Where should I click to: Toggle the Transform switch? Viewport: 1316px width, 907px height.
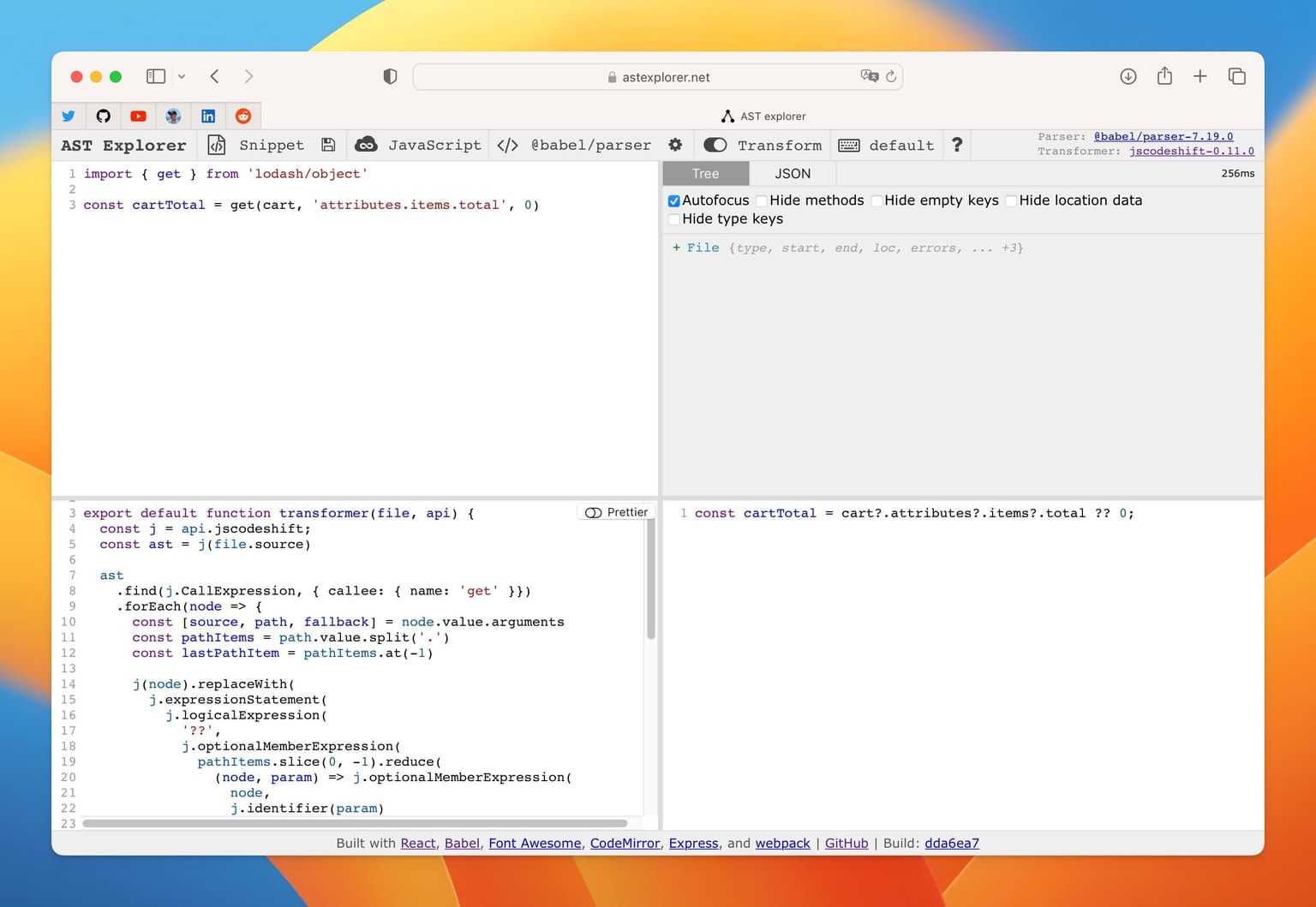pos(715,146)
